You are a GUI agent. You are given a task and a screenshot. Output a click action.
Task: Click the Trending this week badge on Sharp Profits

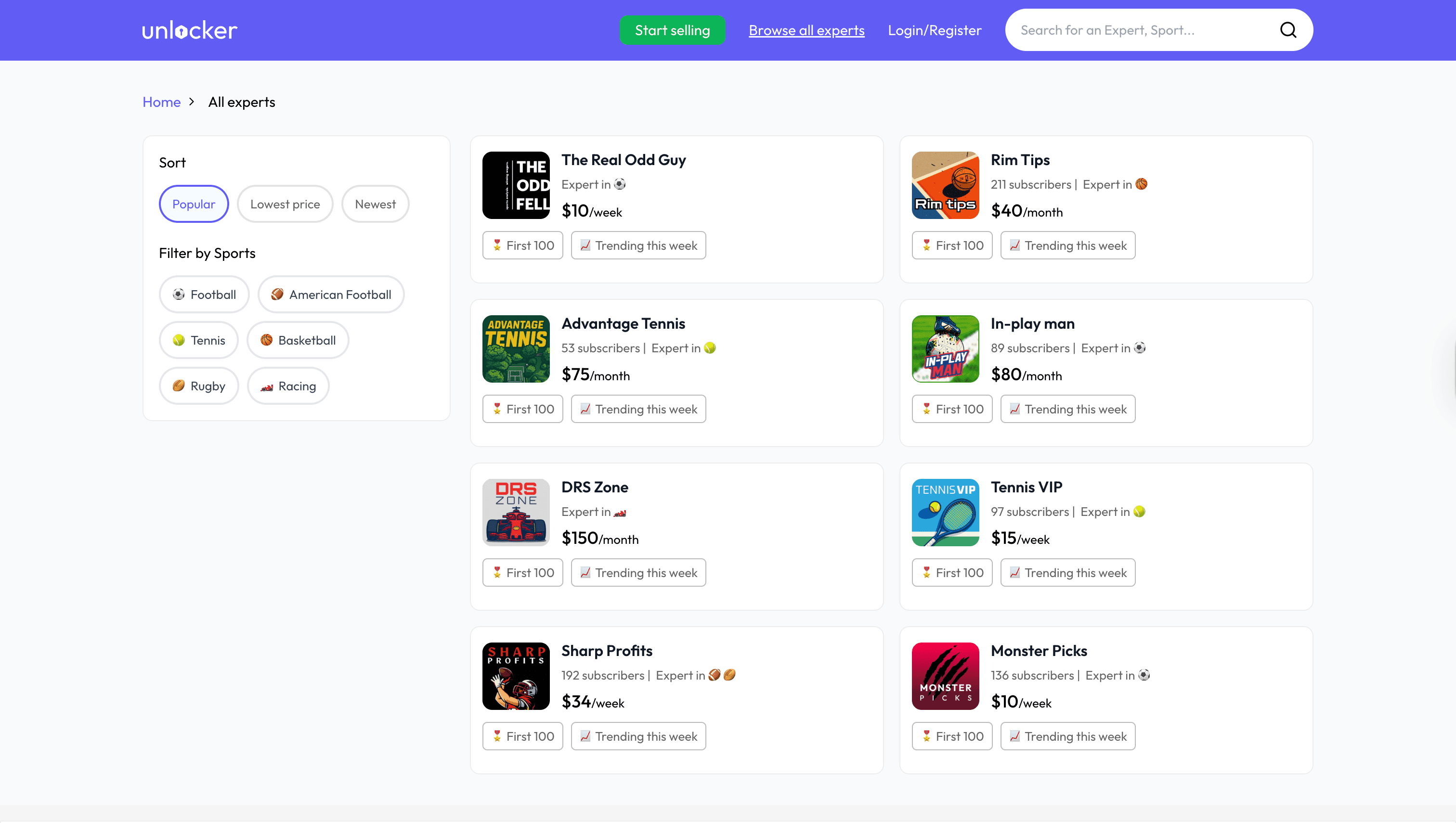coord(638,736)
